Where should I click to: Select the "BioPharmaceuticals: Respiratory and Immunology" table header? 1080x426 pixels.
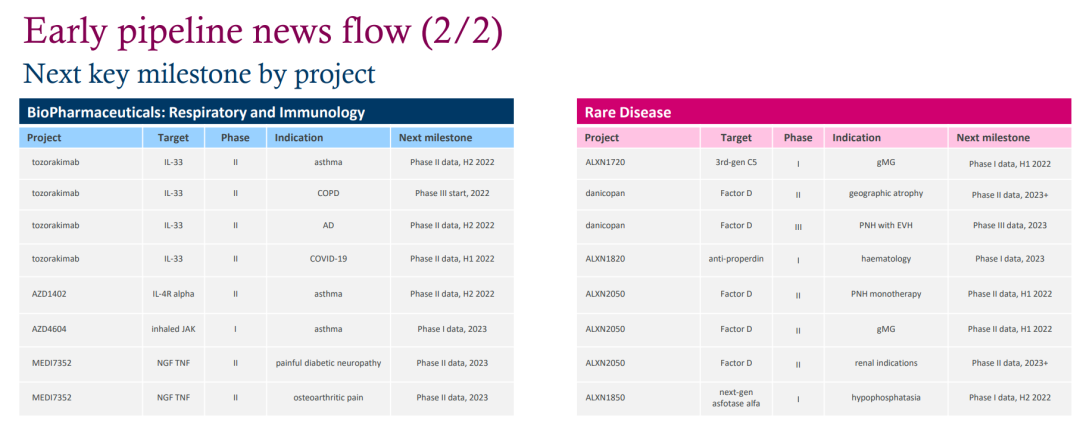coord(266,112)
